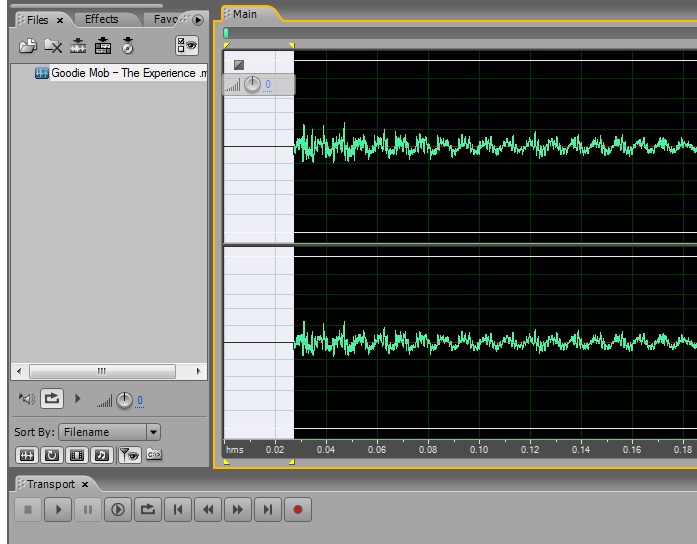Click the waveform on-clip fade icon
The height and width of the screenshot is (544, 697).
(x=239, y=65)
